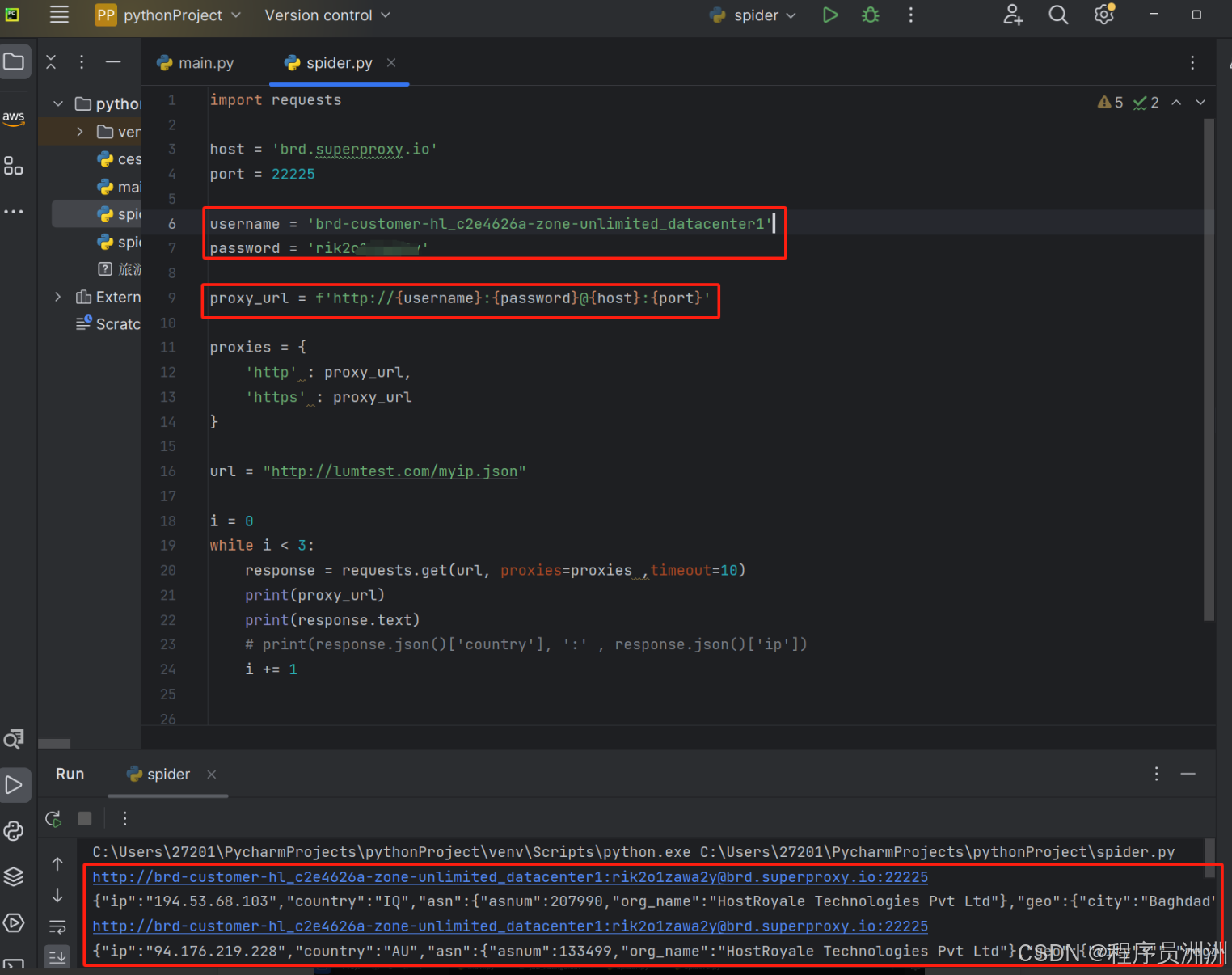Viewport: 1232px width, 975px height.
Task: Stop the running spider process
Action: coord(84,819)
